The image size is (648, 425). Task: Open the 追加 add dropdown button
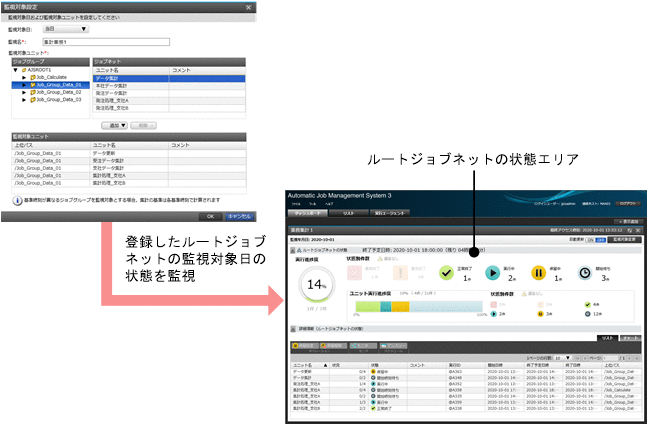click(x=115, y=125)
